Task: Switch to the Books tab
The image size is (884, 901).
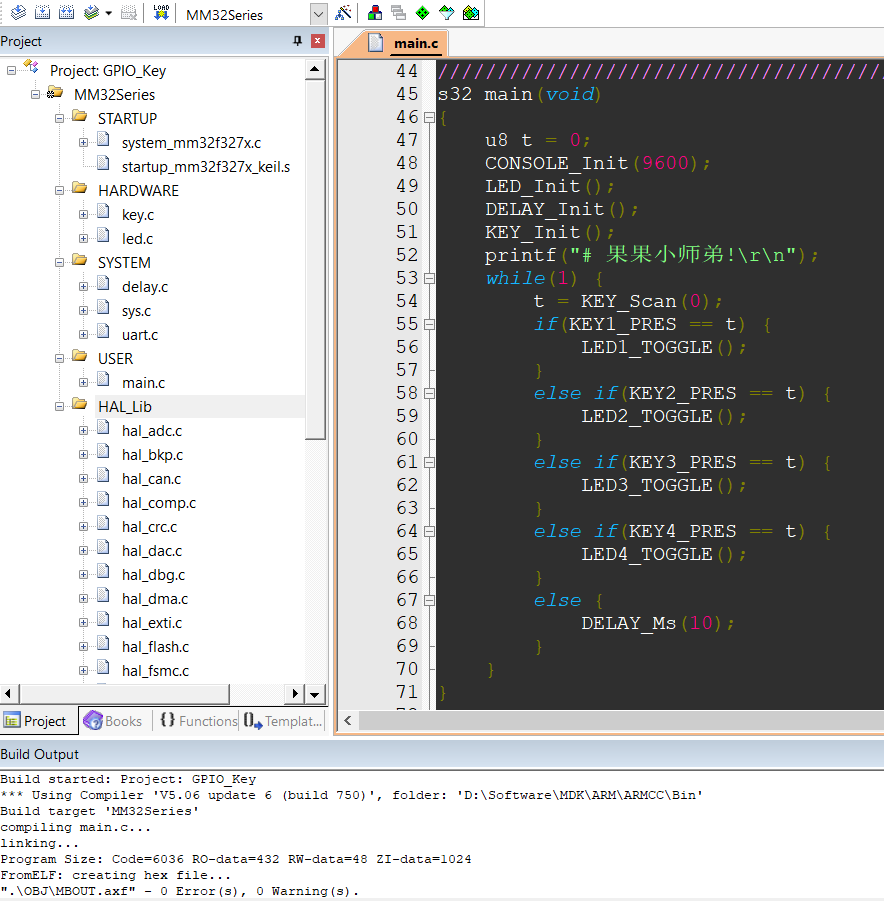Action: 113,721
